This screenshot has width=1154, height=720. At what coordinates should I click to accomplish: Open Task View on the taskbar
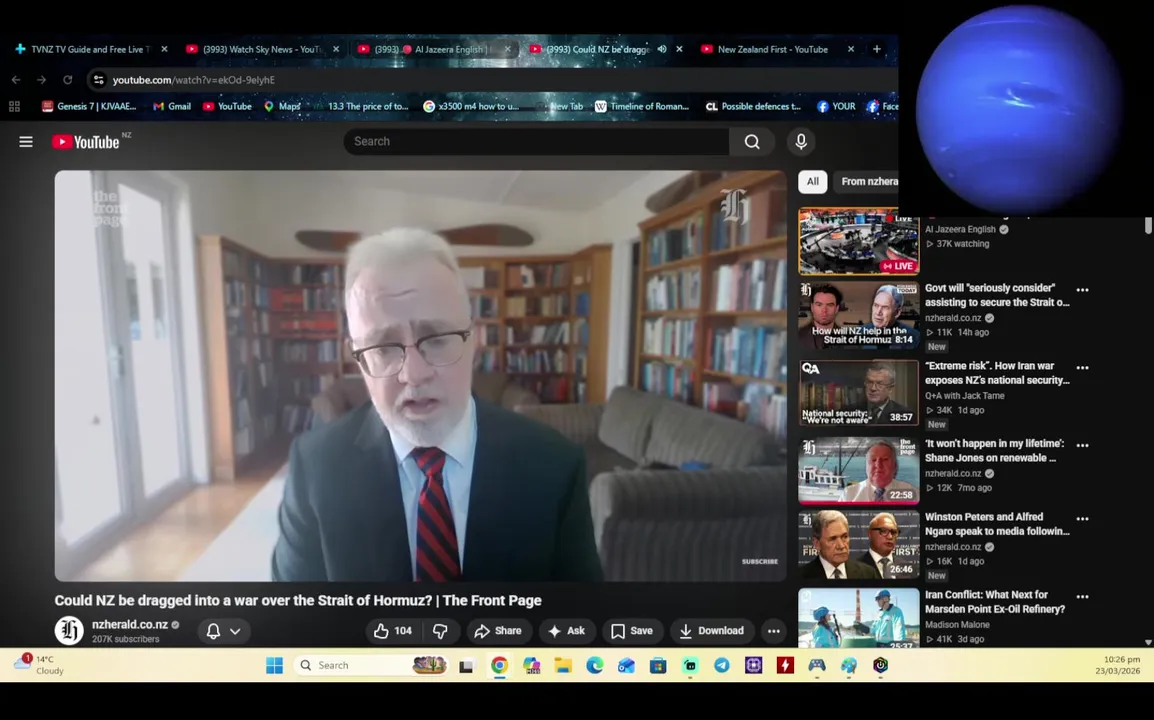click(466, 666)
